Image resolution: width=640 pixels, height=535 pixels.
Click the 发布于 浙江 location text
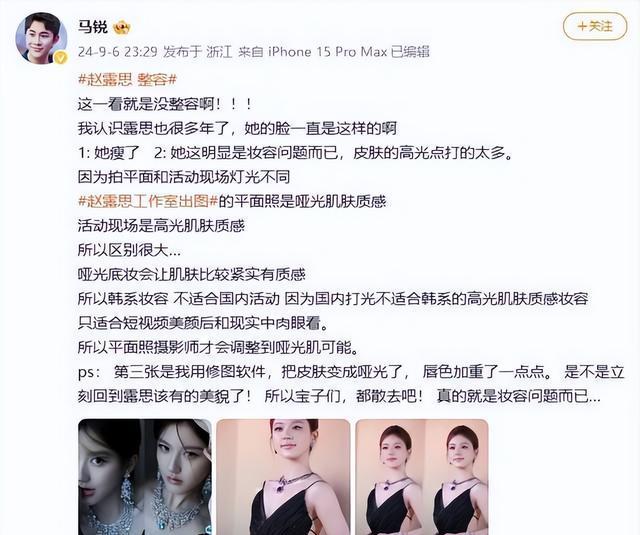click(198, 52)
